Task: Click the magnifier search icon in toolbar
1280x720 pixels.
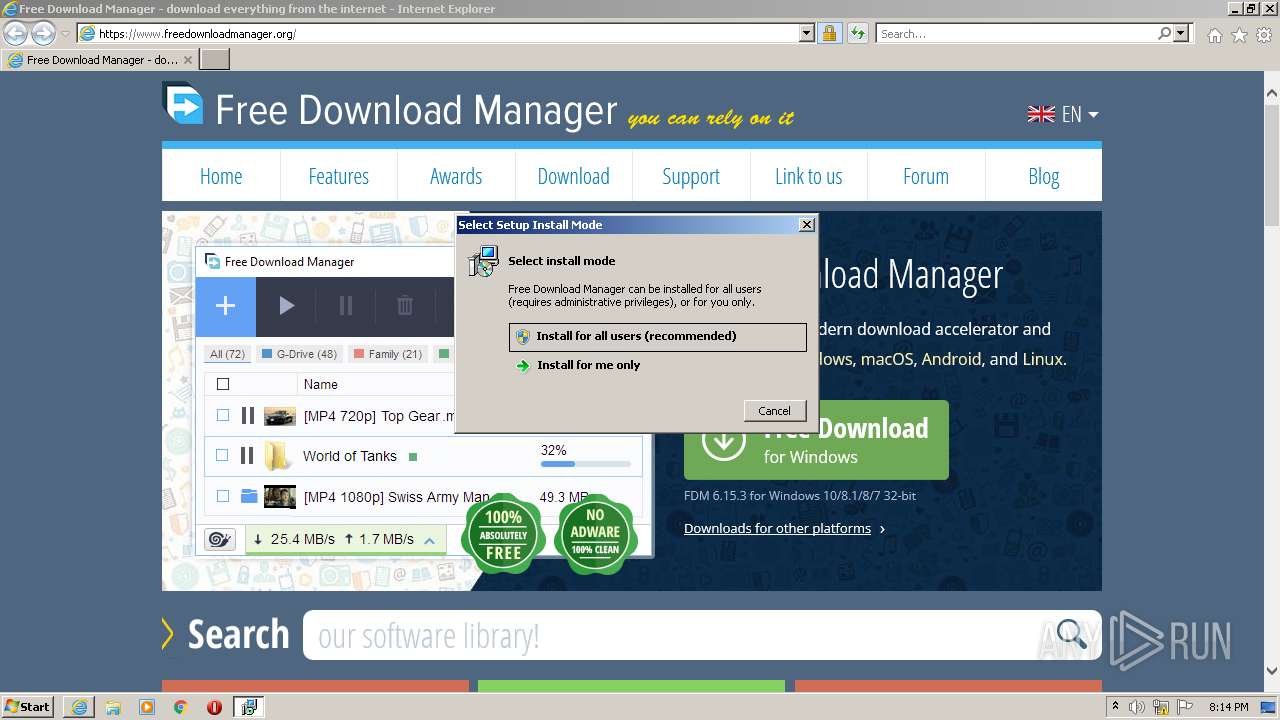Action: click(1164, 33)
